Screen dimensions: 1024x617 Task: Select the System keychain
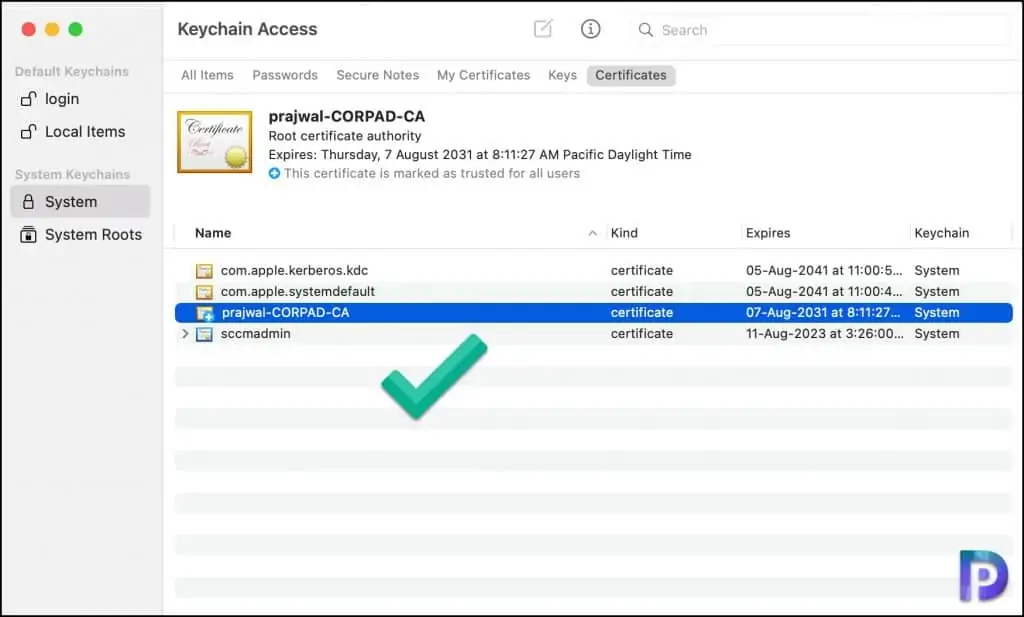pos(80,202)
